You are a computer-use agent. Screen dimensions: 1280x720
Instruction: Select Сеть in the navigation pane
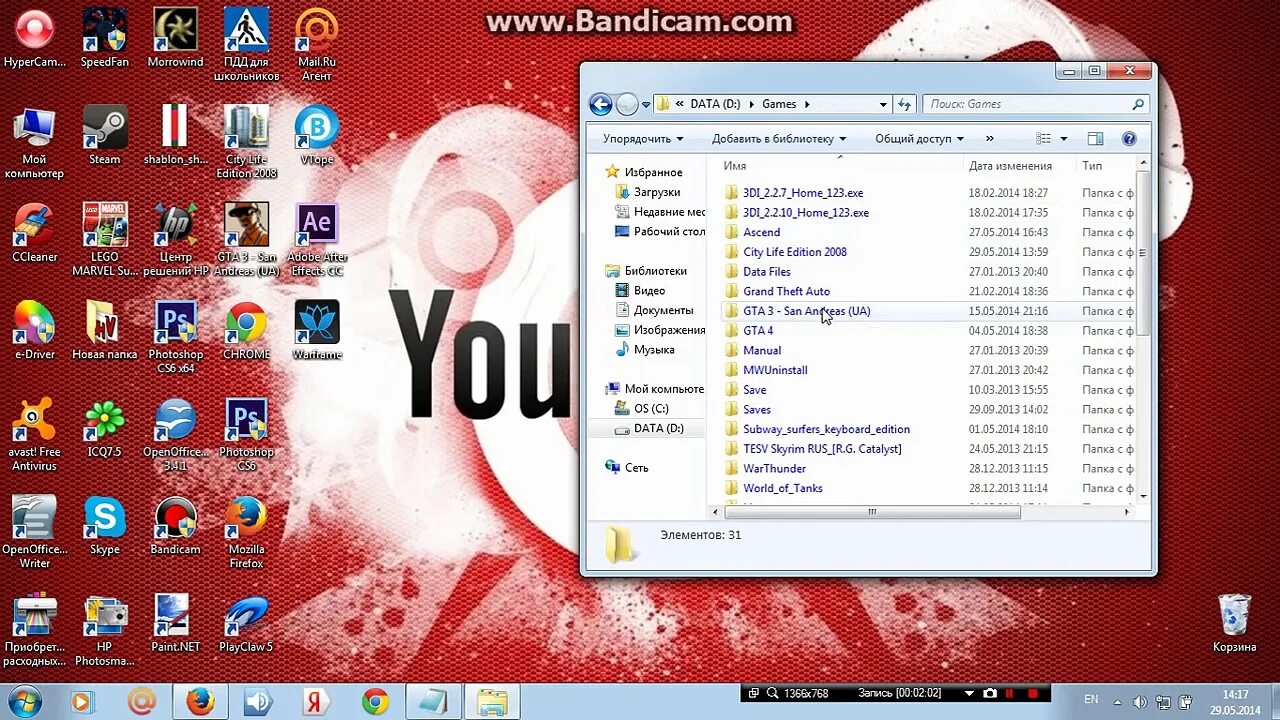(637, 467)
